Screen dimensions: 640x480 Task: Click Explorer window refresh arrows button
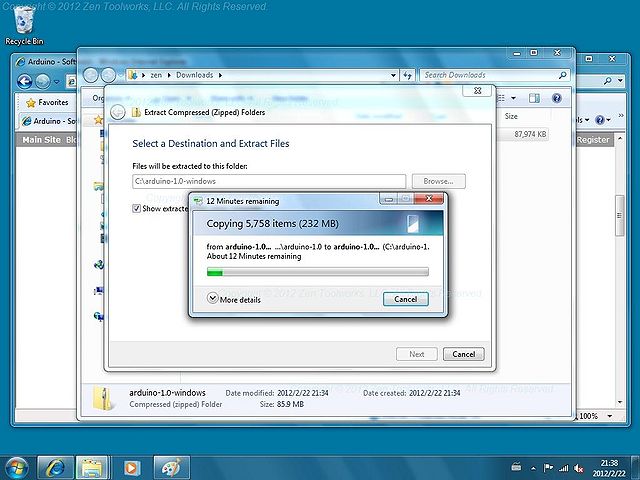click(407, 76)
